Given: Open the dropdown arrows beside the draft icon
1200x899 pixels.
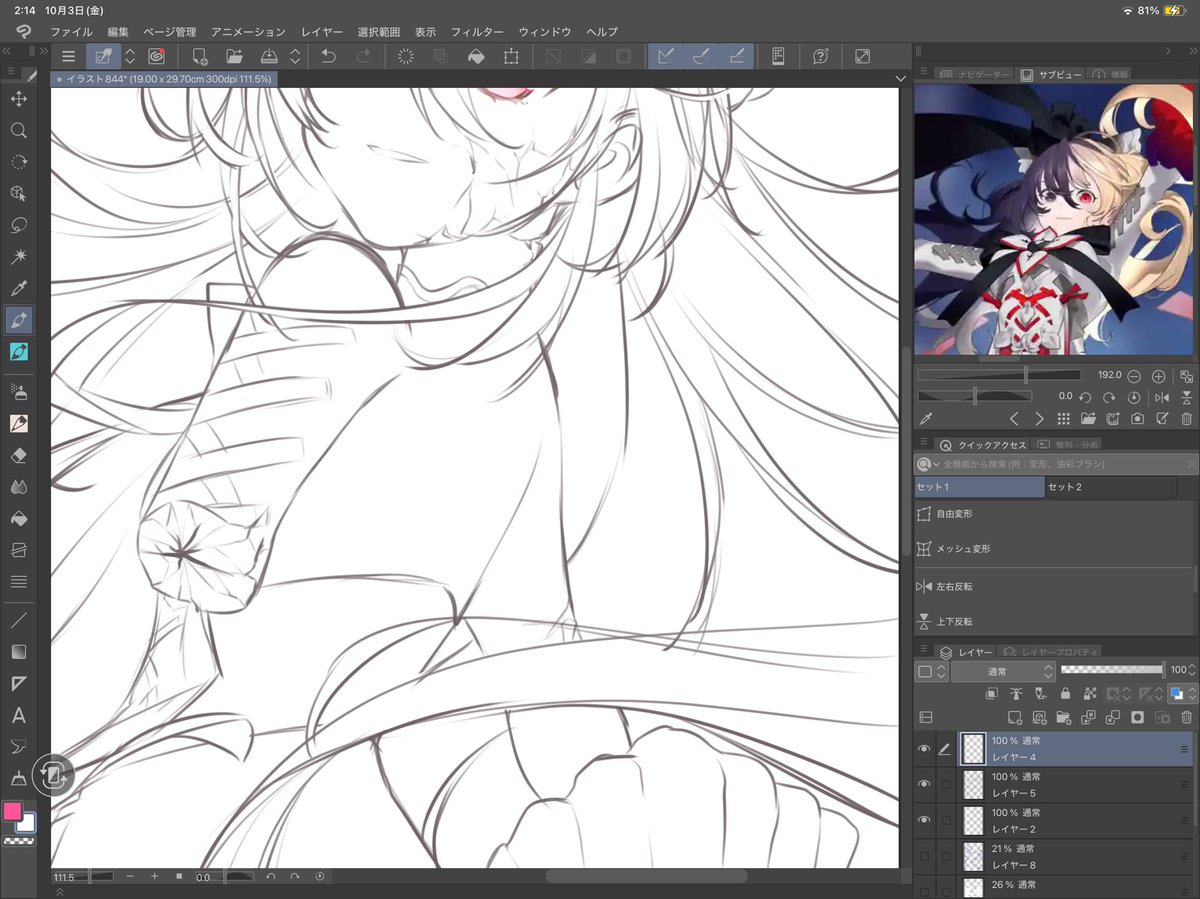Looking at the screenshot, I should point(129,57).
